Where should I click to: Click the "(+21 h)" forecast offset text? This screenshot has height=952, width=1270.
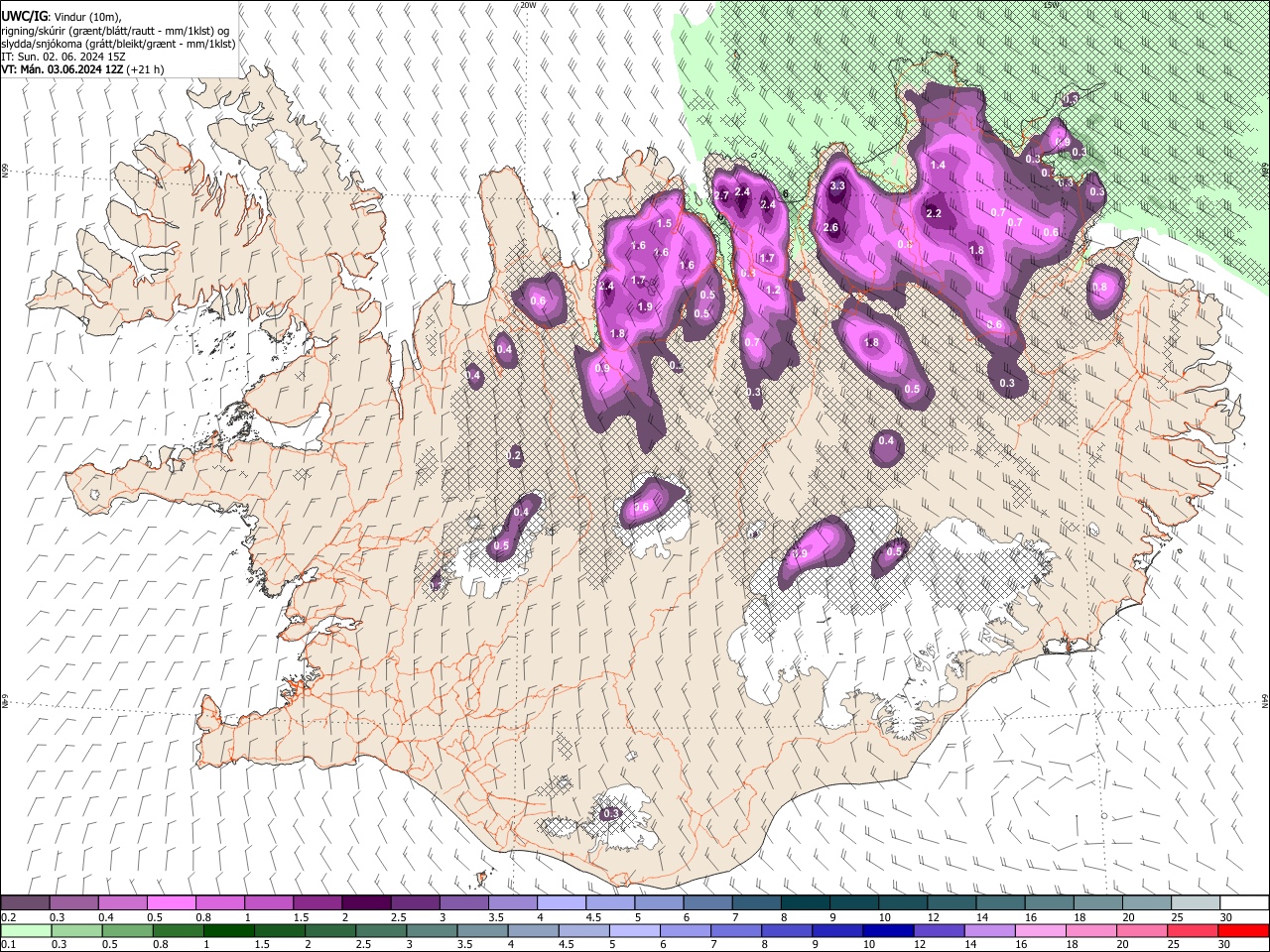click(145, 69)
